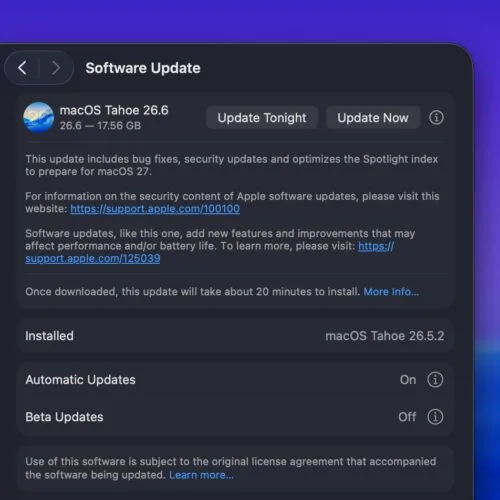Click the Beta Updates 'Off' value
The image size is (500, 500).
(x=407, y=417)
